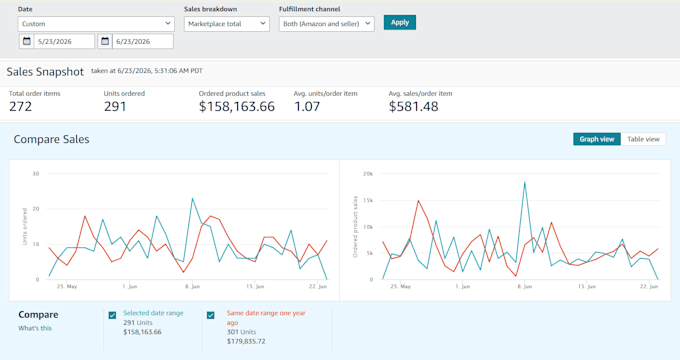Open the Sales breakdown dropdown
This screenshot has width=680, height=360.
coord(226,24)
